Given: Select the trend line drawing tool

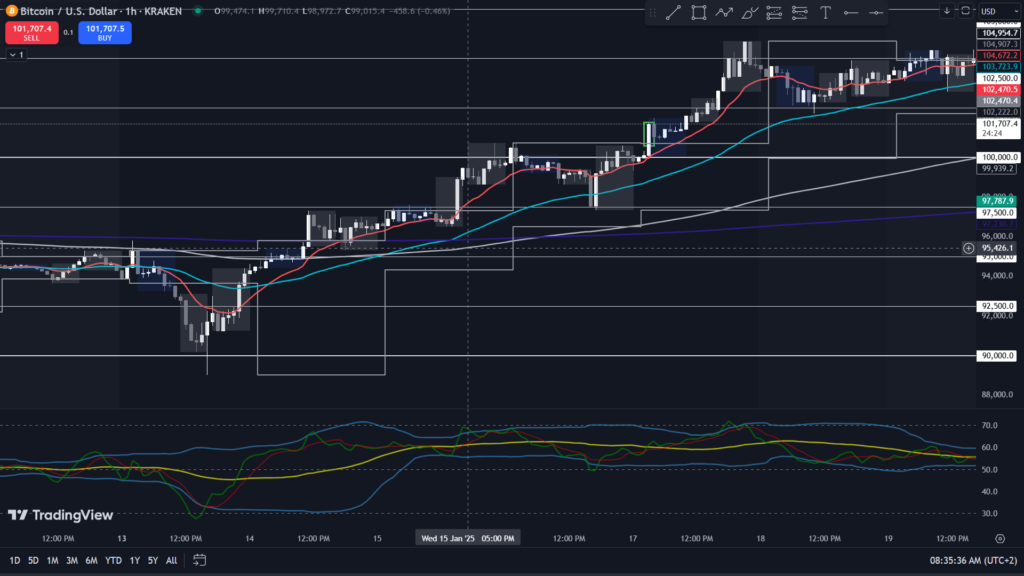Looking at the screenshot, I should (x=673, y=12).
